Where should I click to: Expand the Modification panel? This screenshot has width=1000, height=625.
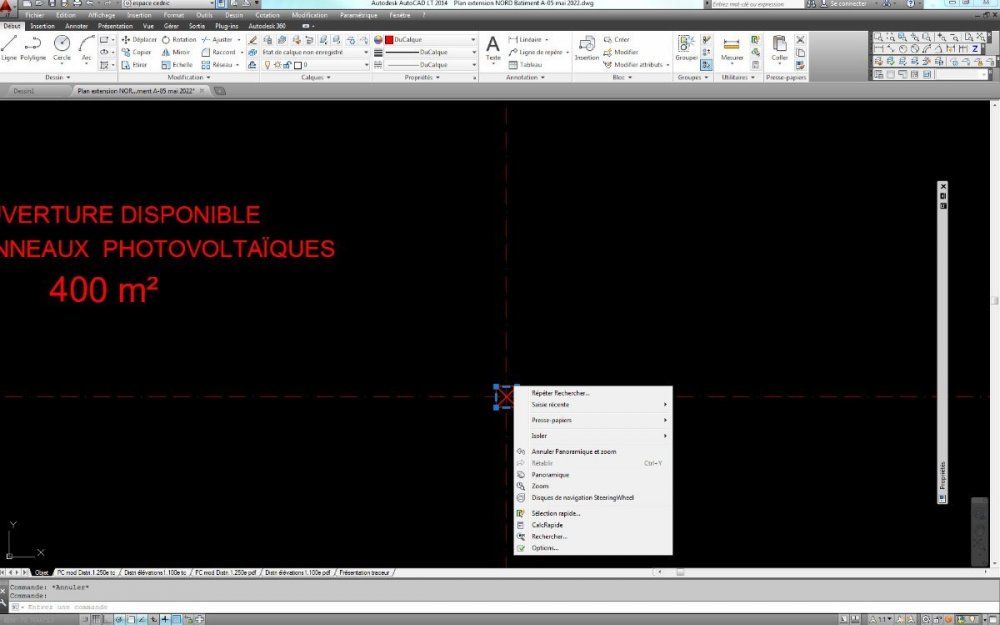(x=189, y=77)
